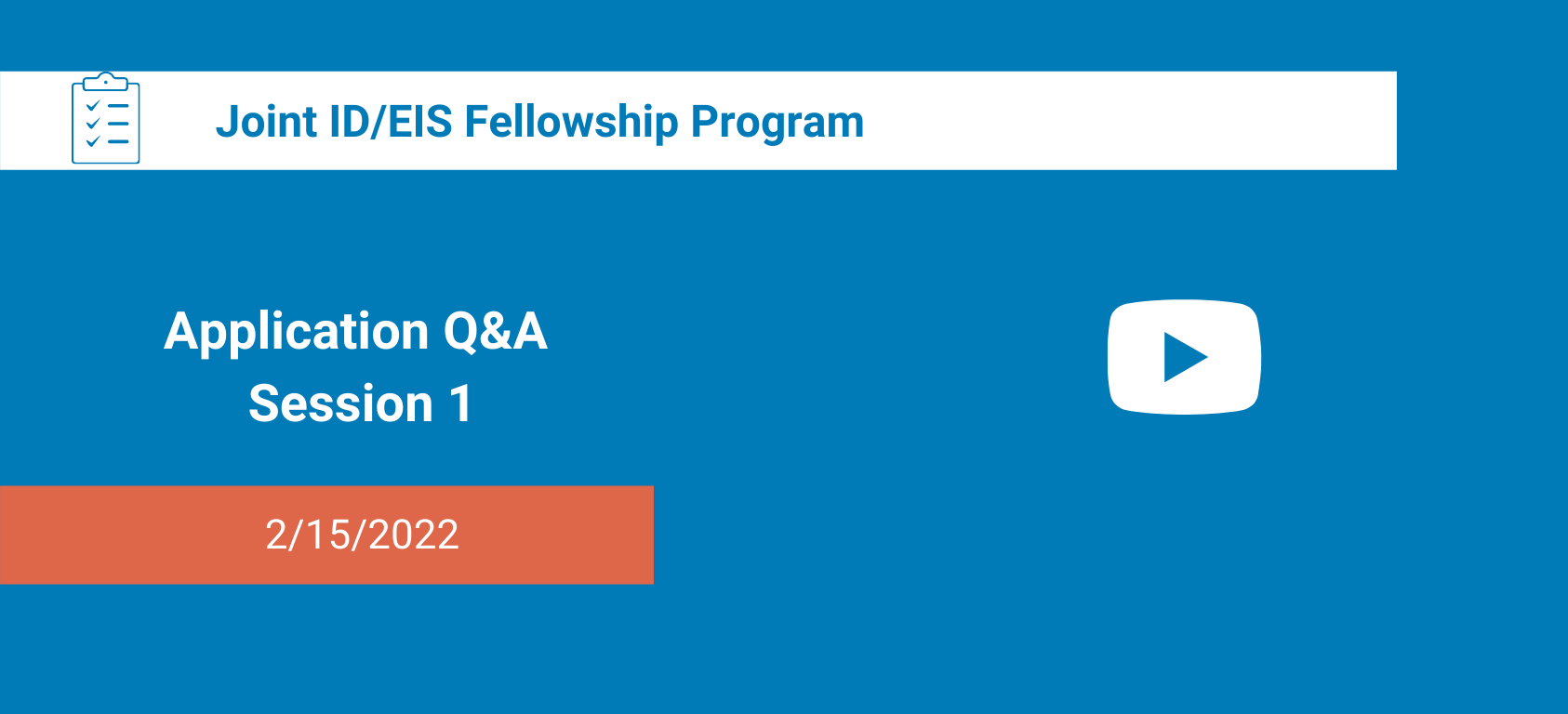Click the top checkmark on the clipboard
Image resolution: width=1568 pixels, height=714 pixels.
coord(93,107)
